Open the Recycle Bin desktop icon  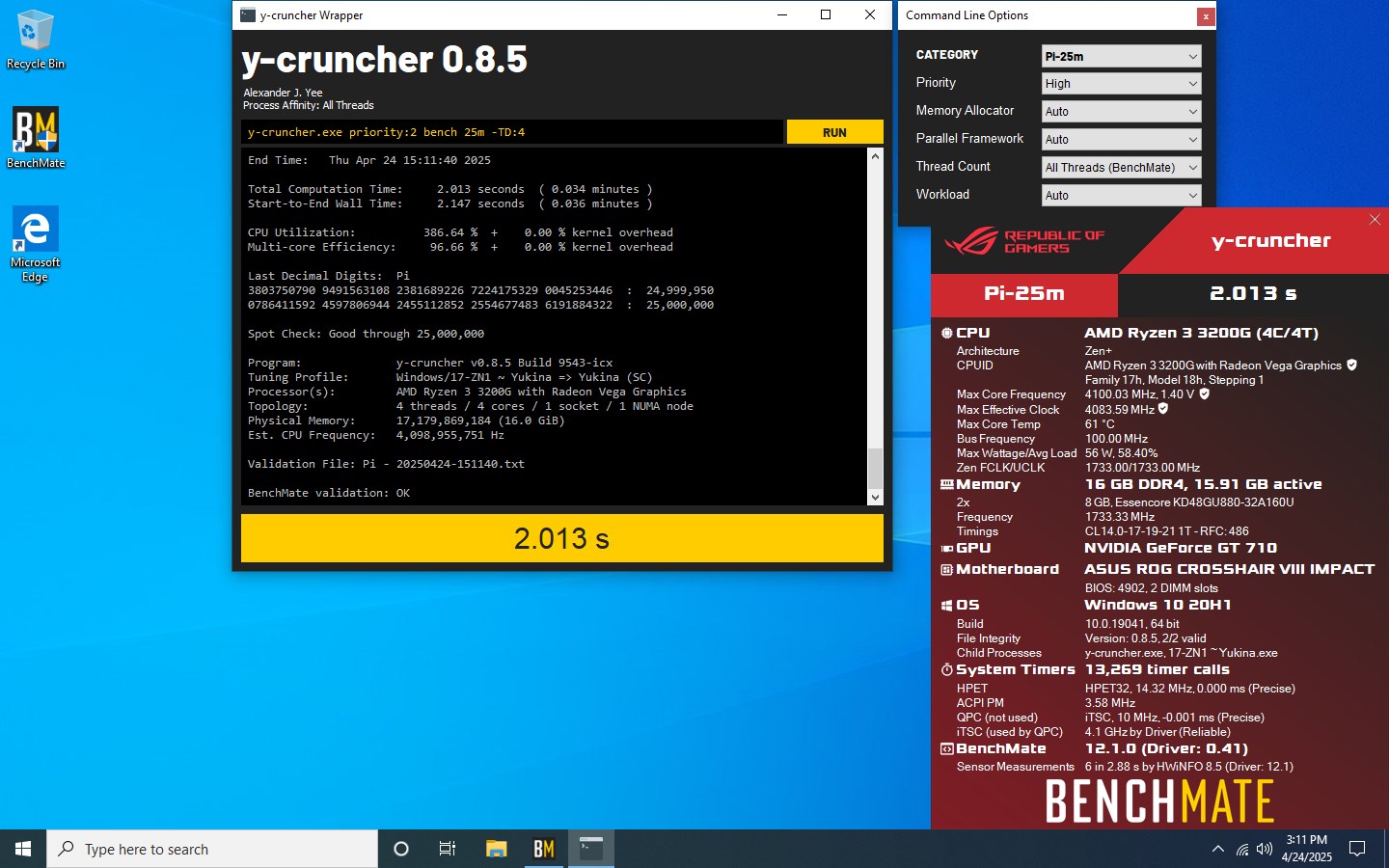pos(35,40)
